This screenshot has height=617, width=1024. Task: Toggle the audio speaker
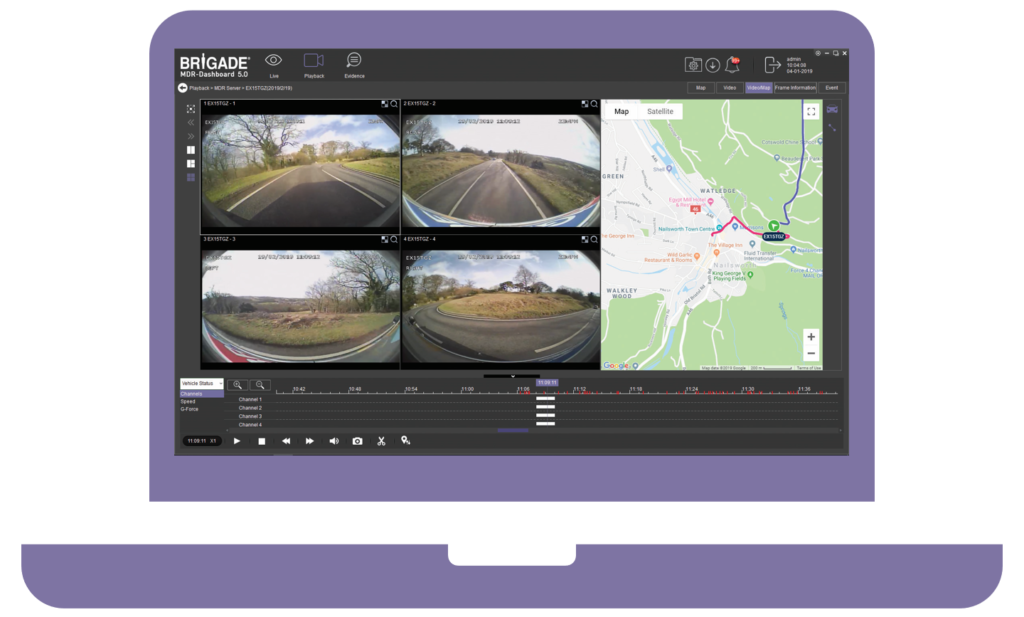[334, 441]
